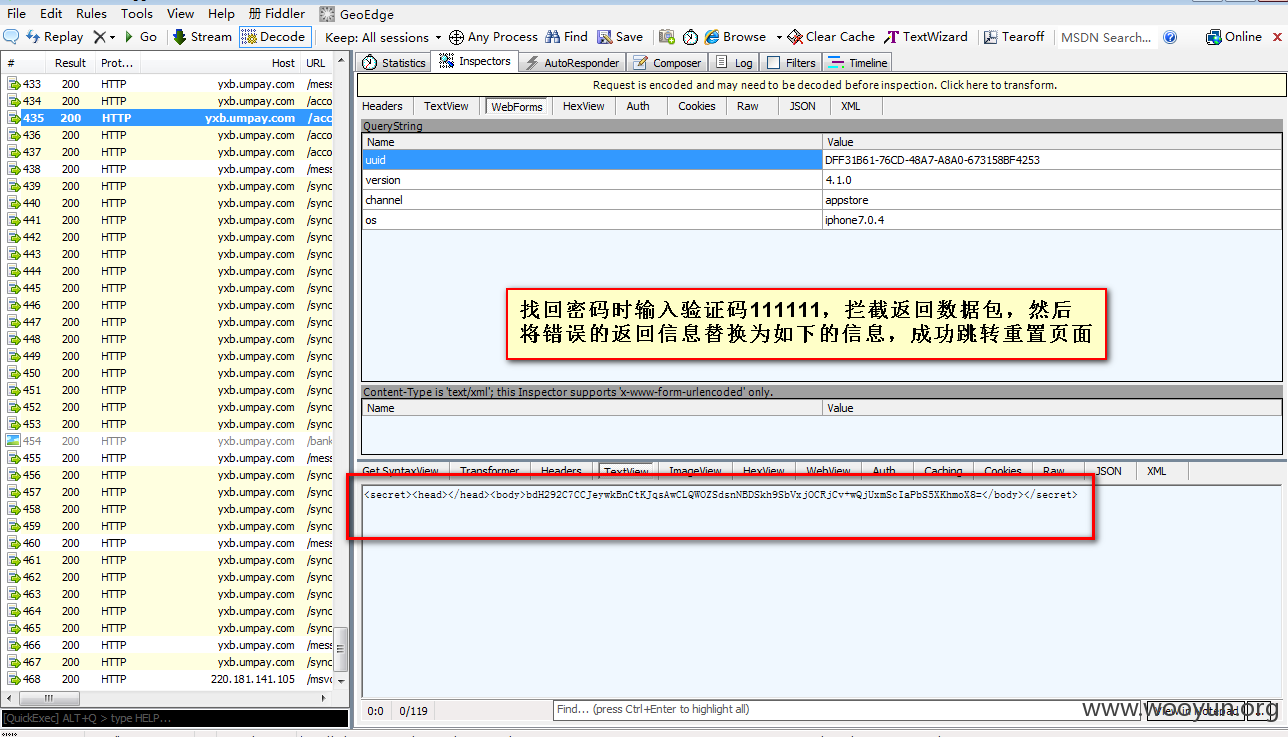This screenshot has height=737, width=1288.
Task: Select session 435 in the list
Action: tap(169, 118)
